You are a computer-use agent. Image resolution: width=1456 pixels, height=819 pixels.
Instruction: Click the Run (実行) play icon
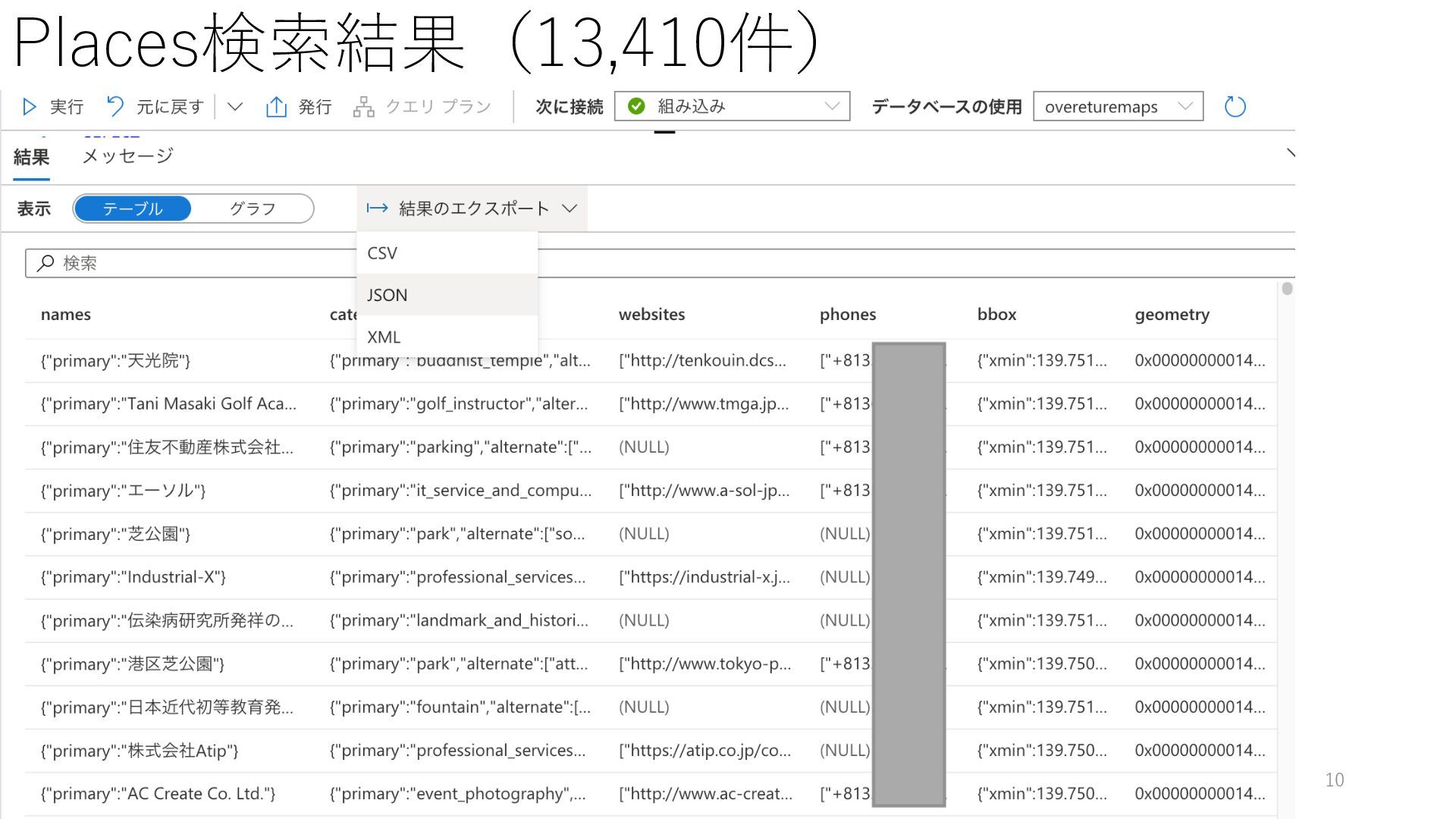30,107
